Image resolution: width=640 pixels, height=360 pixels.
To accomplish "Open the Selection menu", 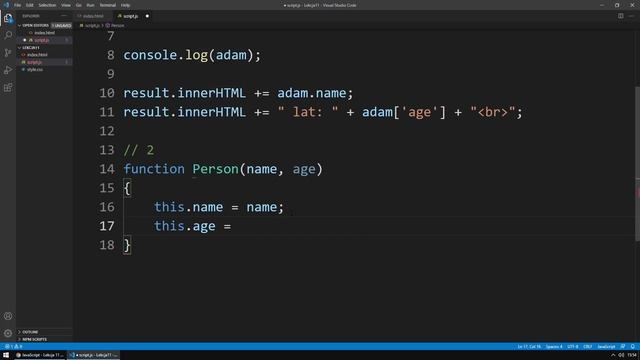I will point(47,5).
